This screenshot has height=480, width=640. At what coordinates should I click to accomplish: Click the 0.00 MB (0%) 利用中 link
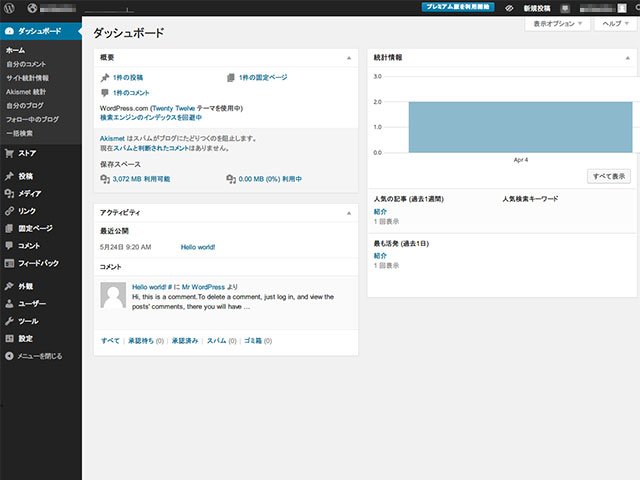270,179
